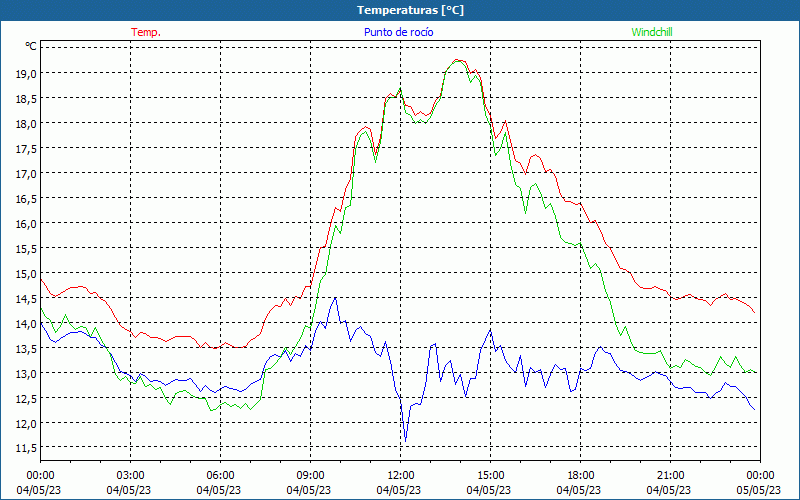Click the 17,0 y-axis value
This screenshot has width=800, height=500.
tap(27, 173)
